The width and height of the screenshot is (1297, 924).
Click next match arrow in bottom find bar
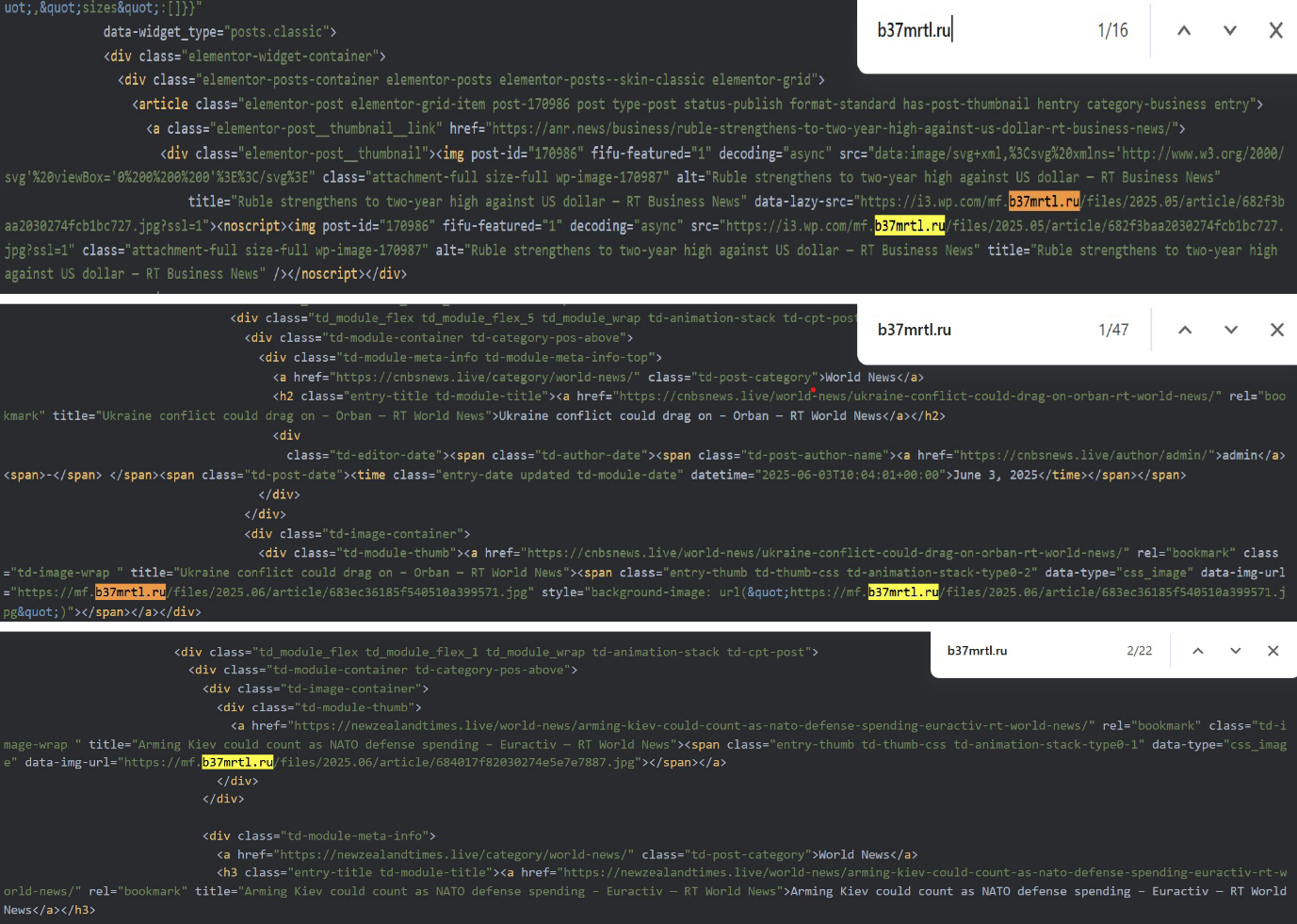[x=1235, y=650]
